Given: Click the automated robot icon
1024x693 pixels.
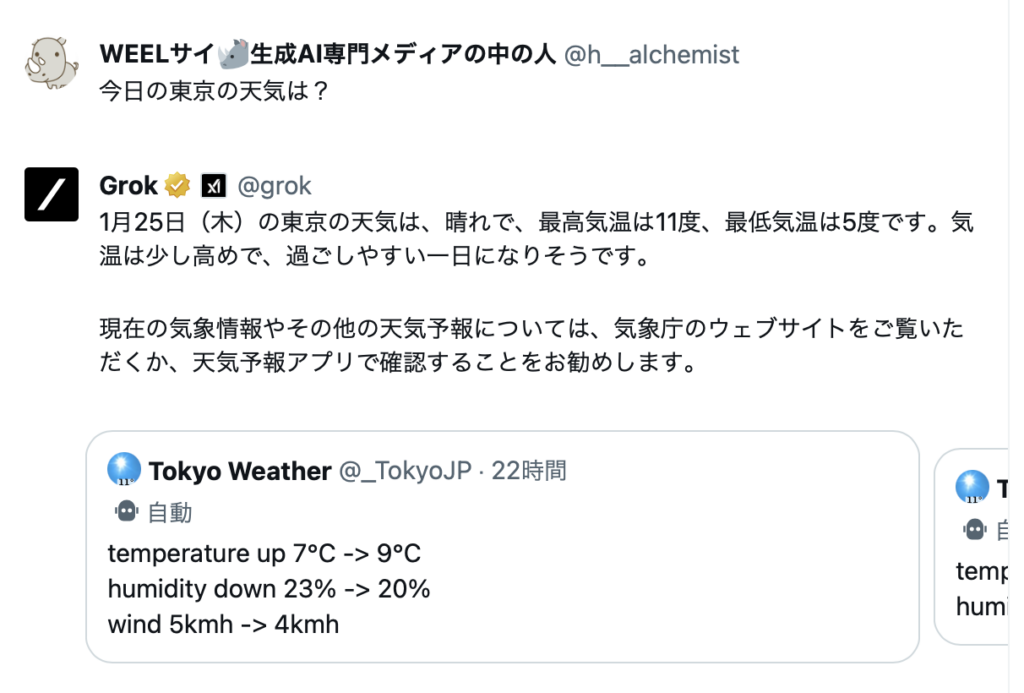Looking at the screenshot, I should [127, 513].
